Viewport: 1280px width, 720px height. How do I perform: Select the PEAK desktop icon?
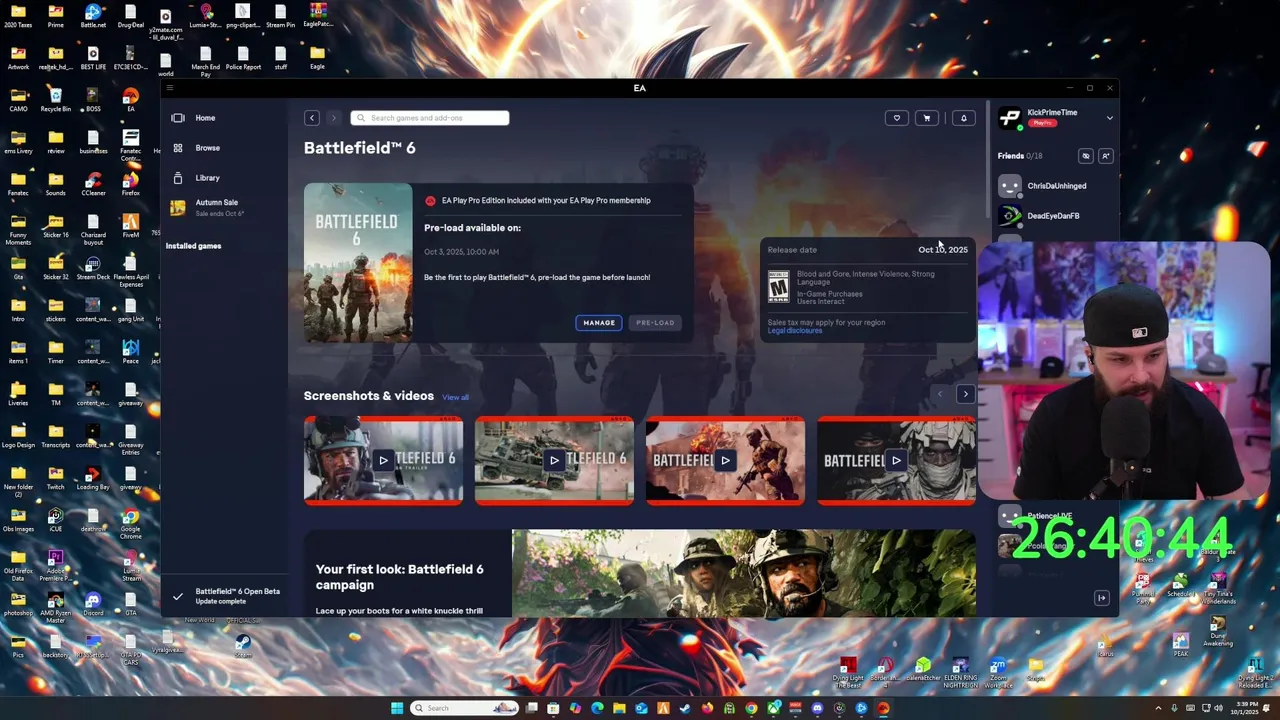(x=1181, y=645)
